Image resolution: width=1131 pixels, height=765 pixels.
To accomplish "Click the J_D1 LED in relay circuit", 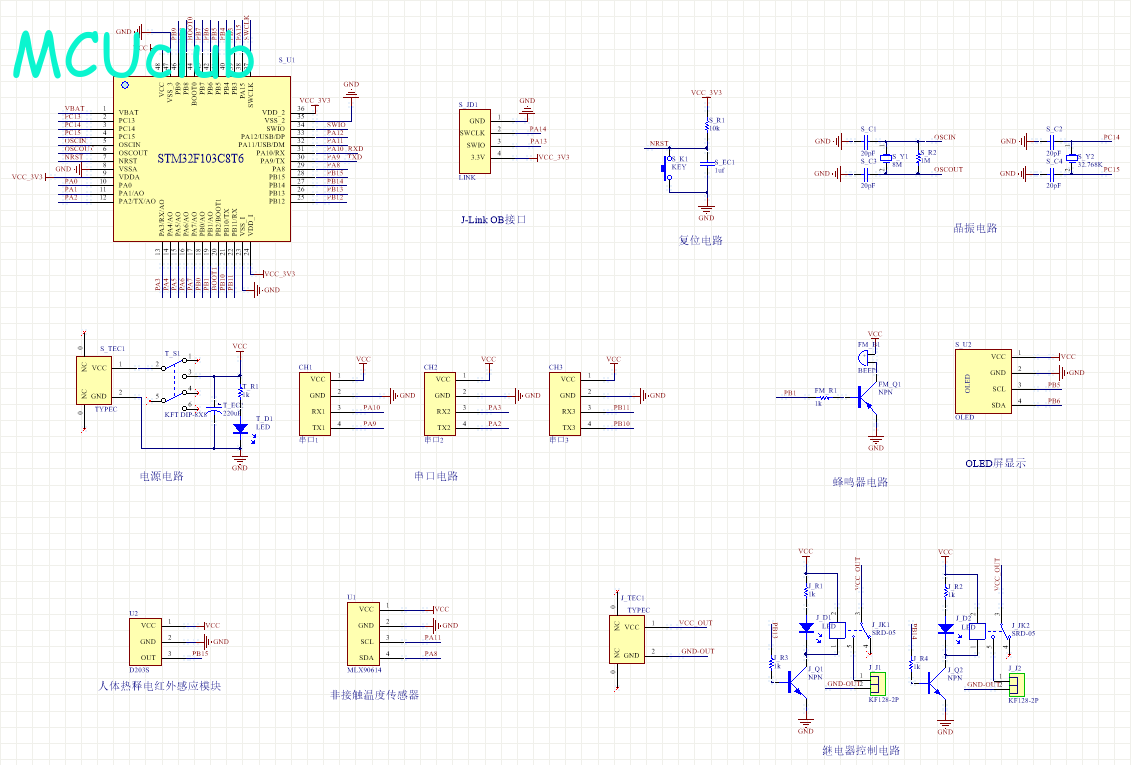I will (x=806, y=628).
